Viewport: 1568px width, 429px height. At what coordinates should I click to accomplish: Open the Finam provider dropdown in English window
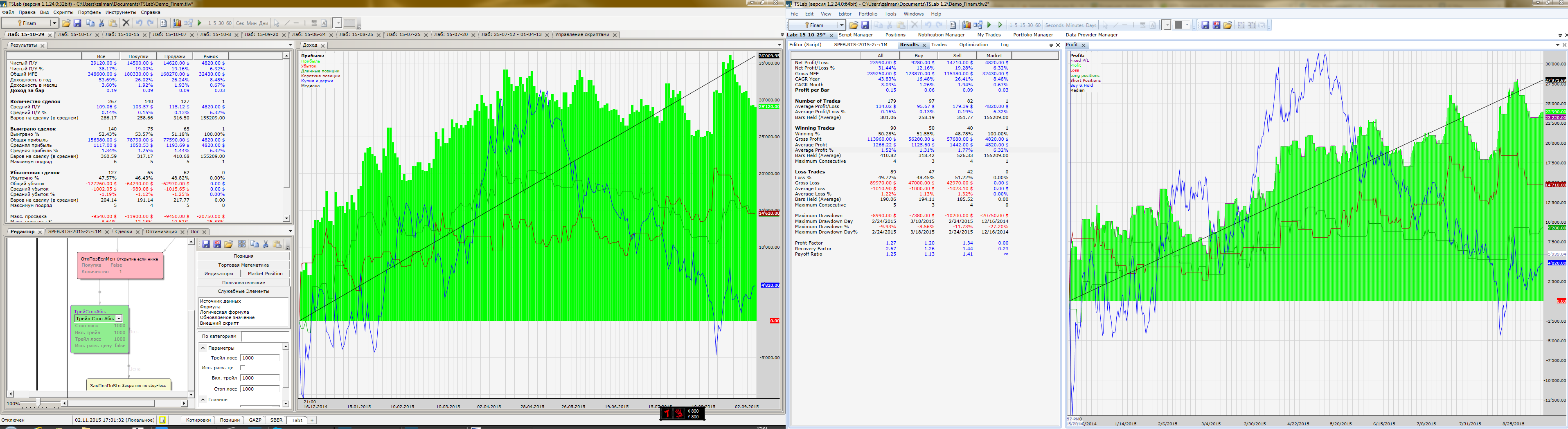pos(841,25)
